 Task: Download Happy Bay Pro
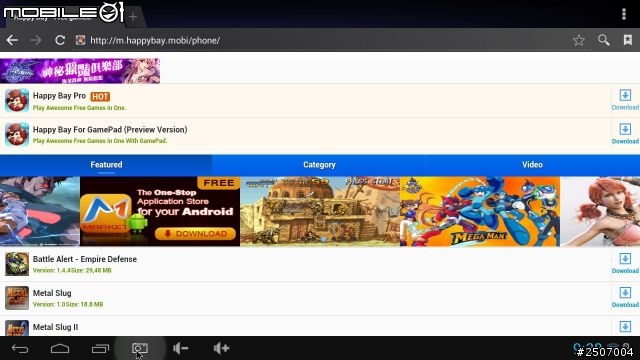click(x=625, y=100)
